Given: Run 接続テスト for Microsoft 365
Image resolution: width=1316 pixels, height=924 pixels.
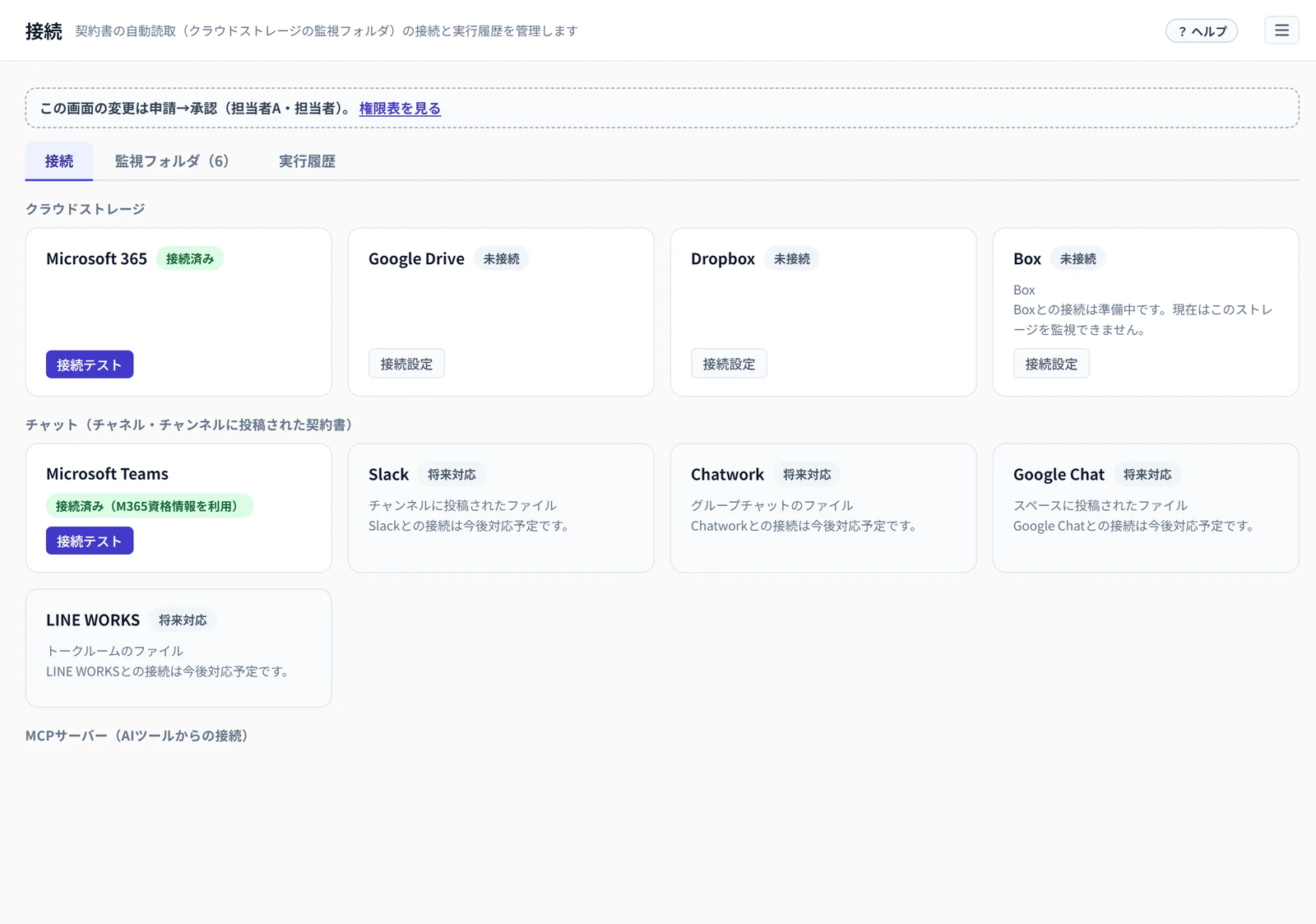Looking at the screenshot, I should (x=90, y=364).
